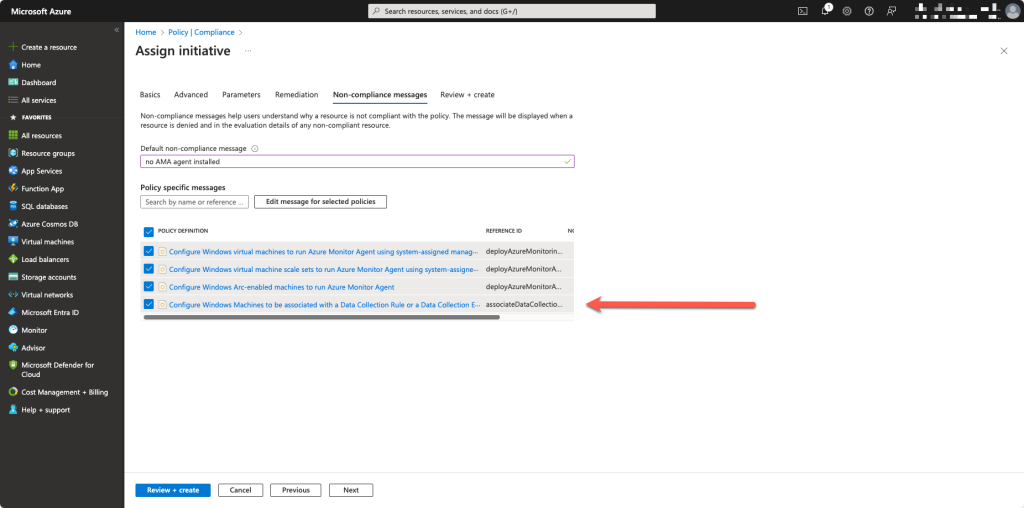Click the Microsoft Azure logo text

tap(41, 11)
